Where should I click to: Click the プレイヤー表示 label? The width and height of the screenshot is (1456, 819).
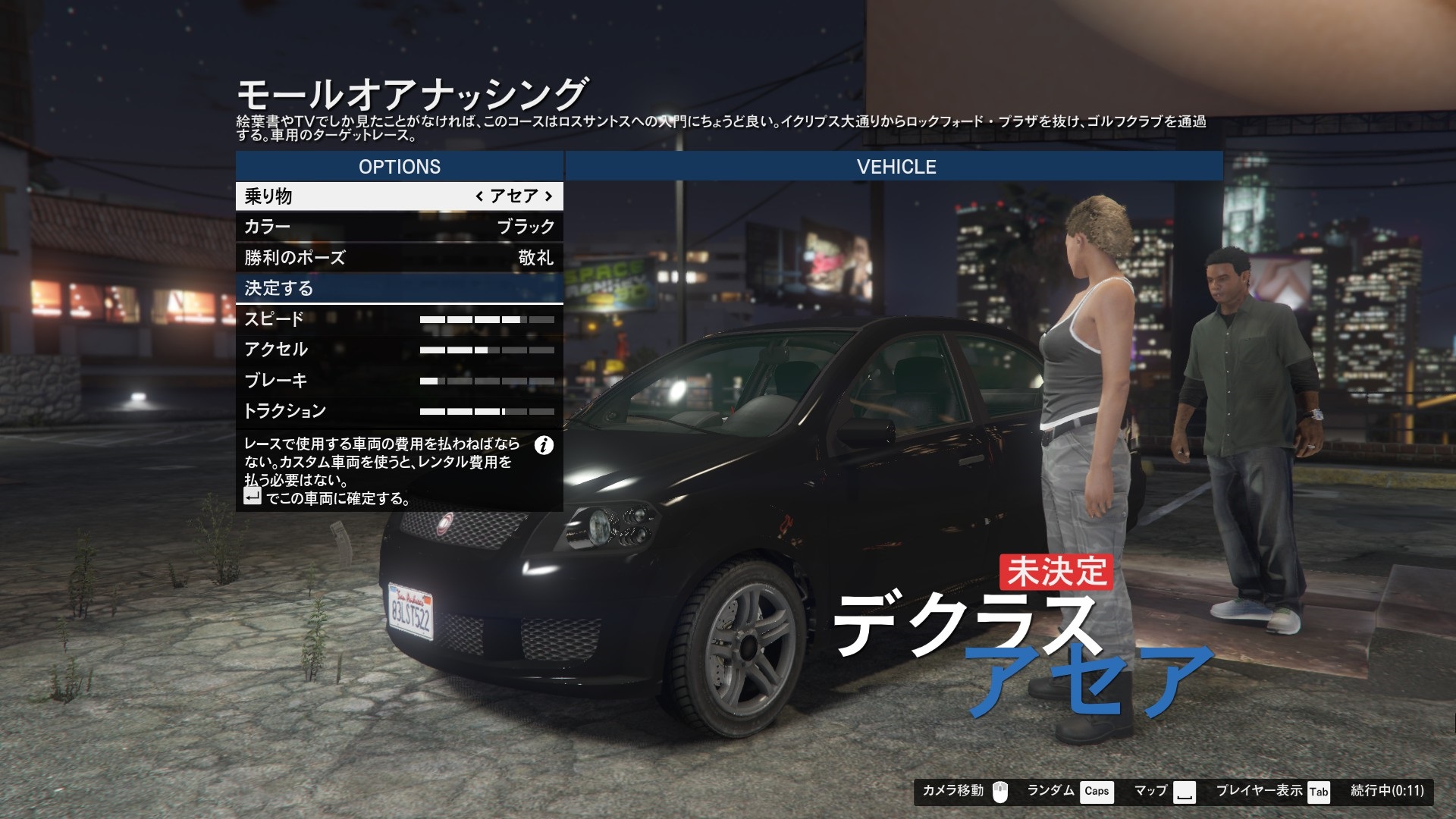[1259, 791]
